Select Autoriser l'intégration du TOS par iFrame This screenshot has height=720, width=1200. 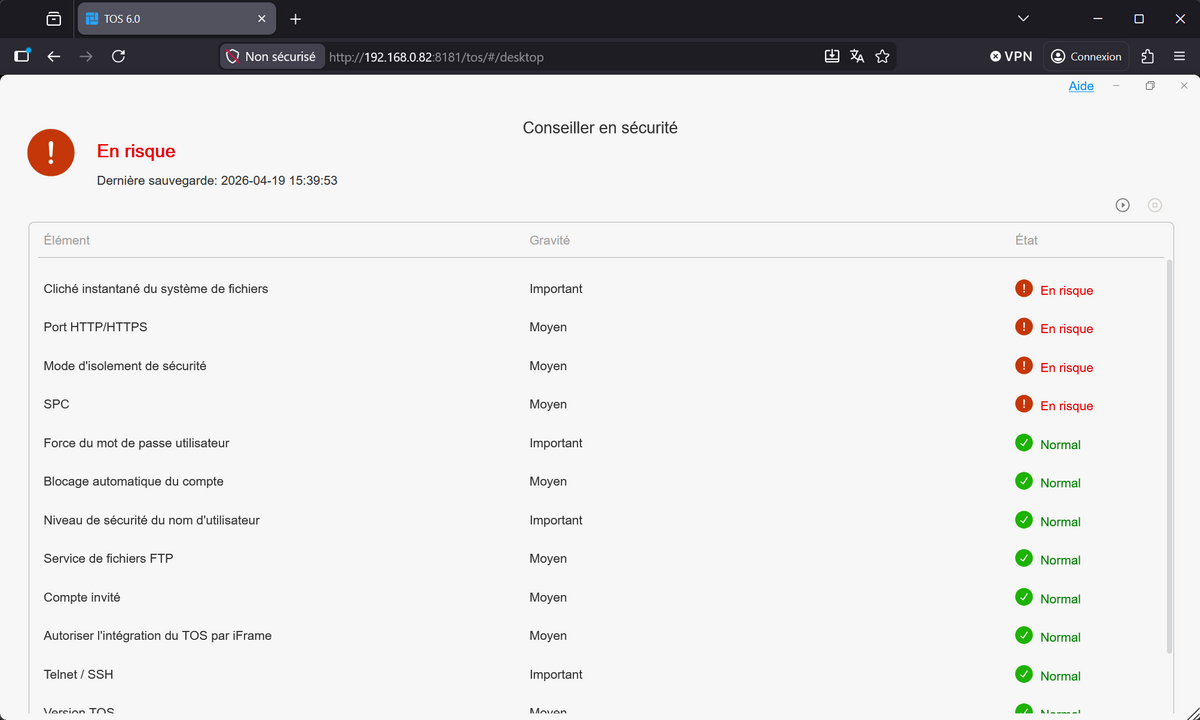(x=158, y=635)
